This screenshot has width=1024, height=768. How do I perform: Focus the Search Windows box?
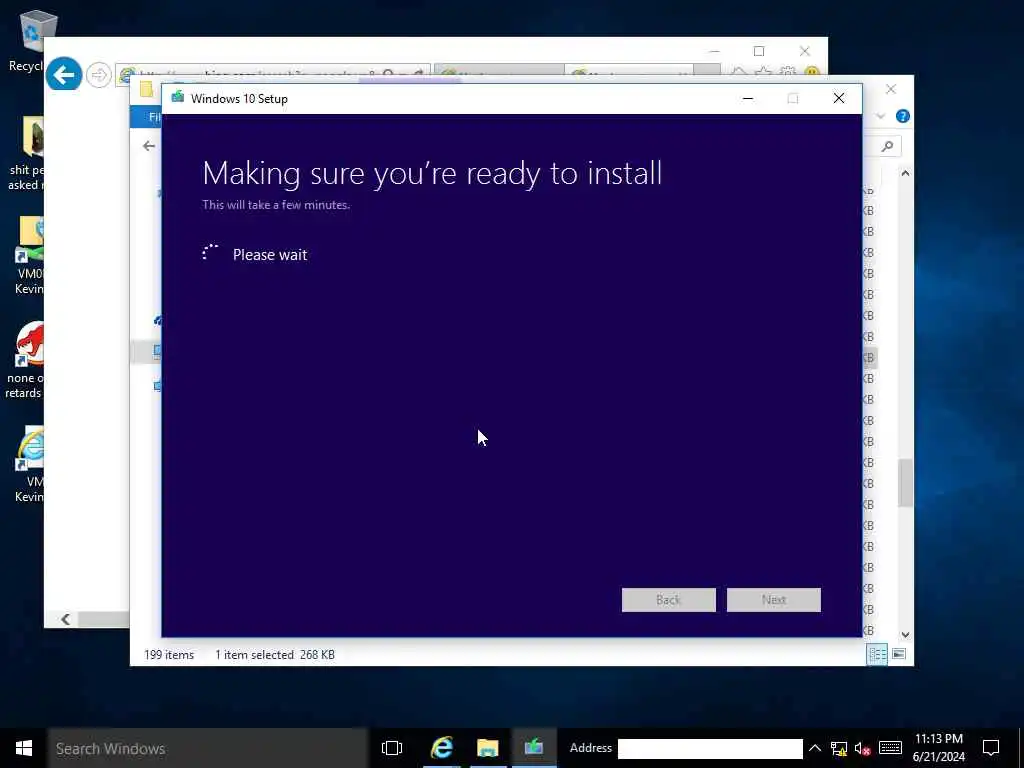click(x=208, y=748)
